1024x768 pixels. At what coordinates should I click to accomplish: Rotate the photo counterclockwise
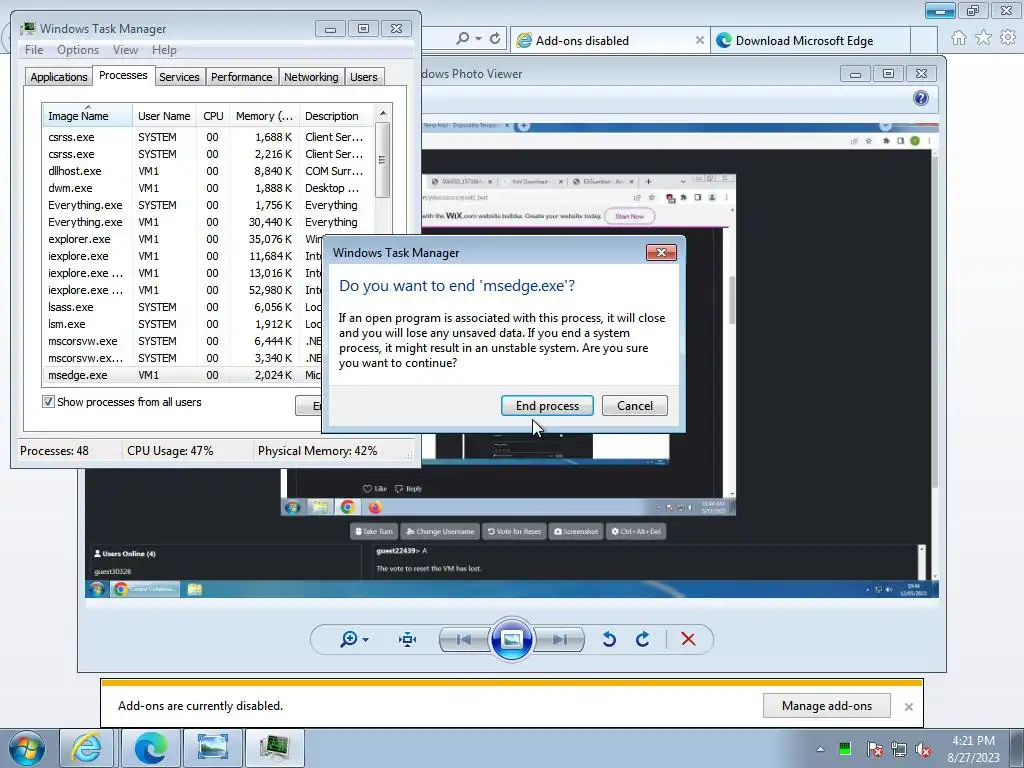(x=609, y=639)
